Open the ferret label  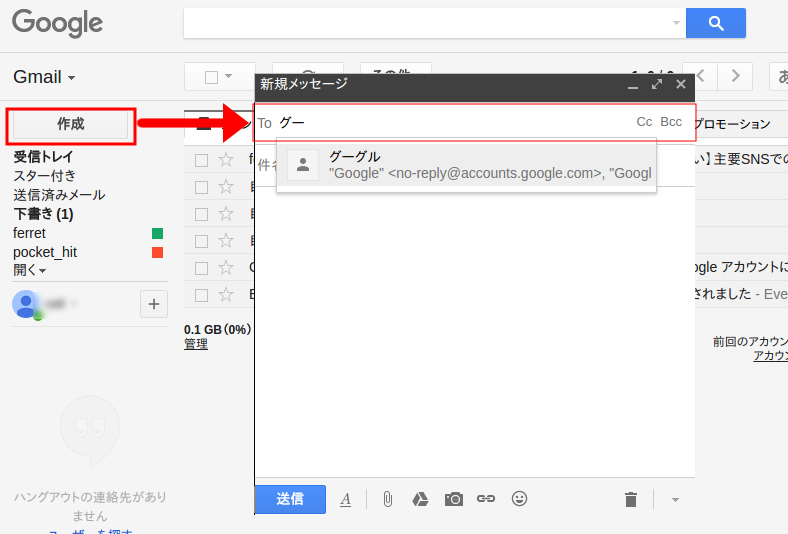tap(29, 233)
